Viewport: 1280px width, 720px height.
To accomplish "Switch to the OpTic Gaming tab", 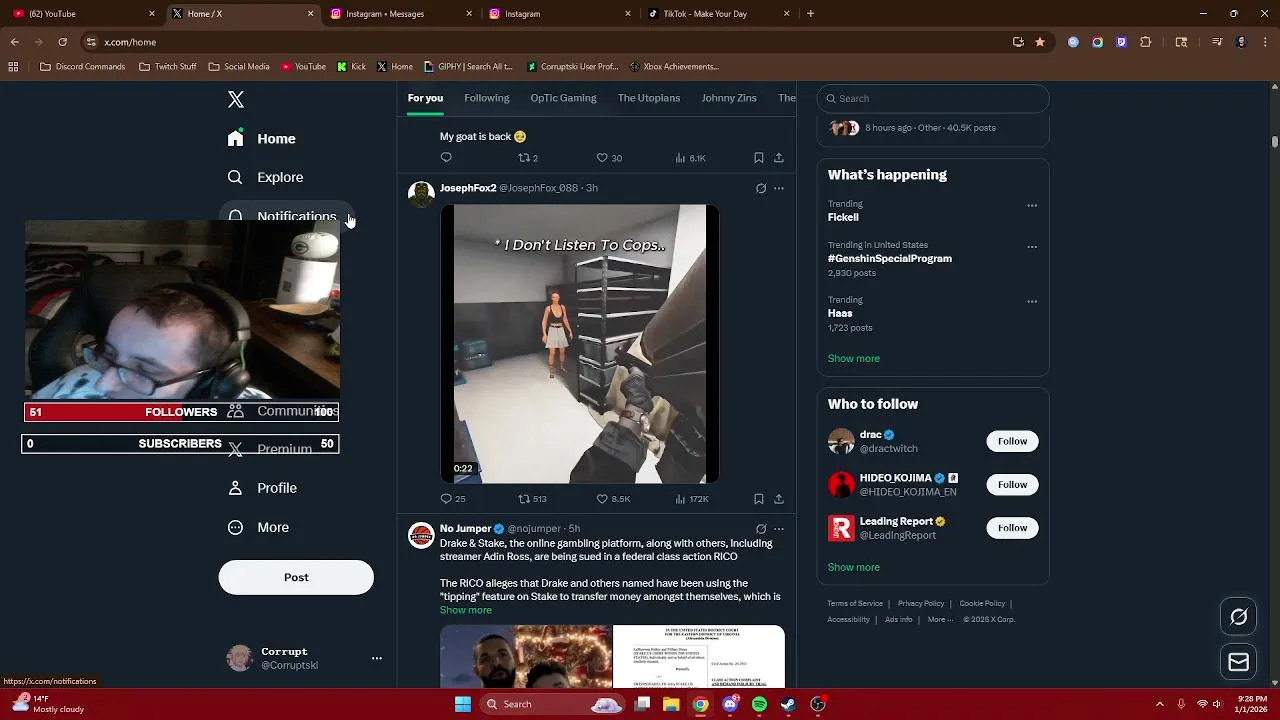I will click(x=563, y=98).
